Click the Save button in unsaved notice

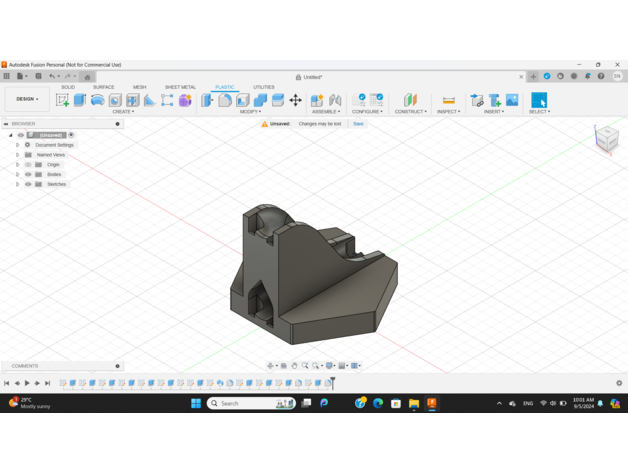pyautogui.click(x=358, y=124)
